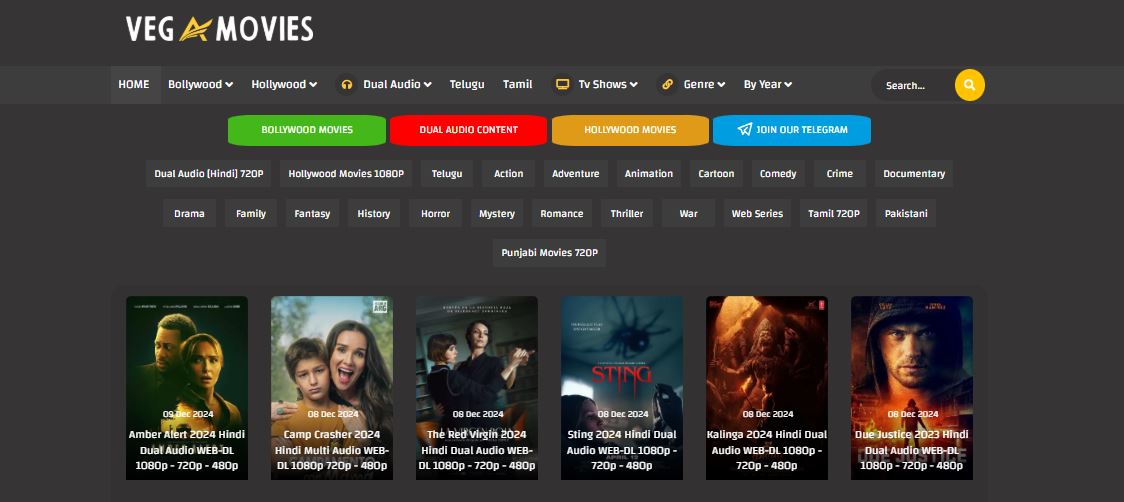Browse the Romance category tag
The width and height of the screenshot is (1124, 502).
[x=561, y=214]
